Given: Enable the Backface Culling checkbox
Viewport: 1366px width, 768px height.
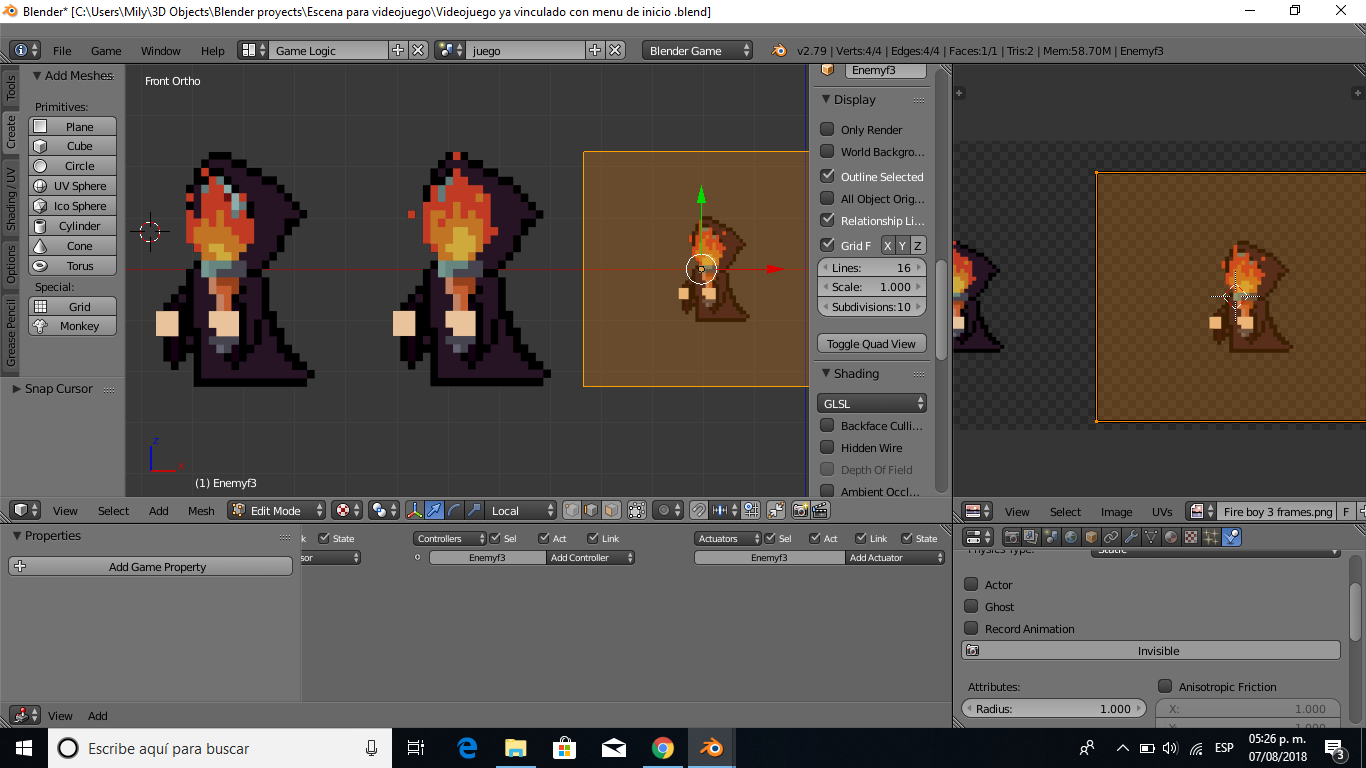Looking at the screenshot, I should [827, 425].
